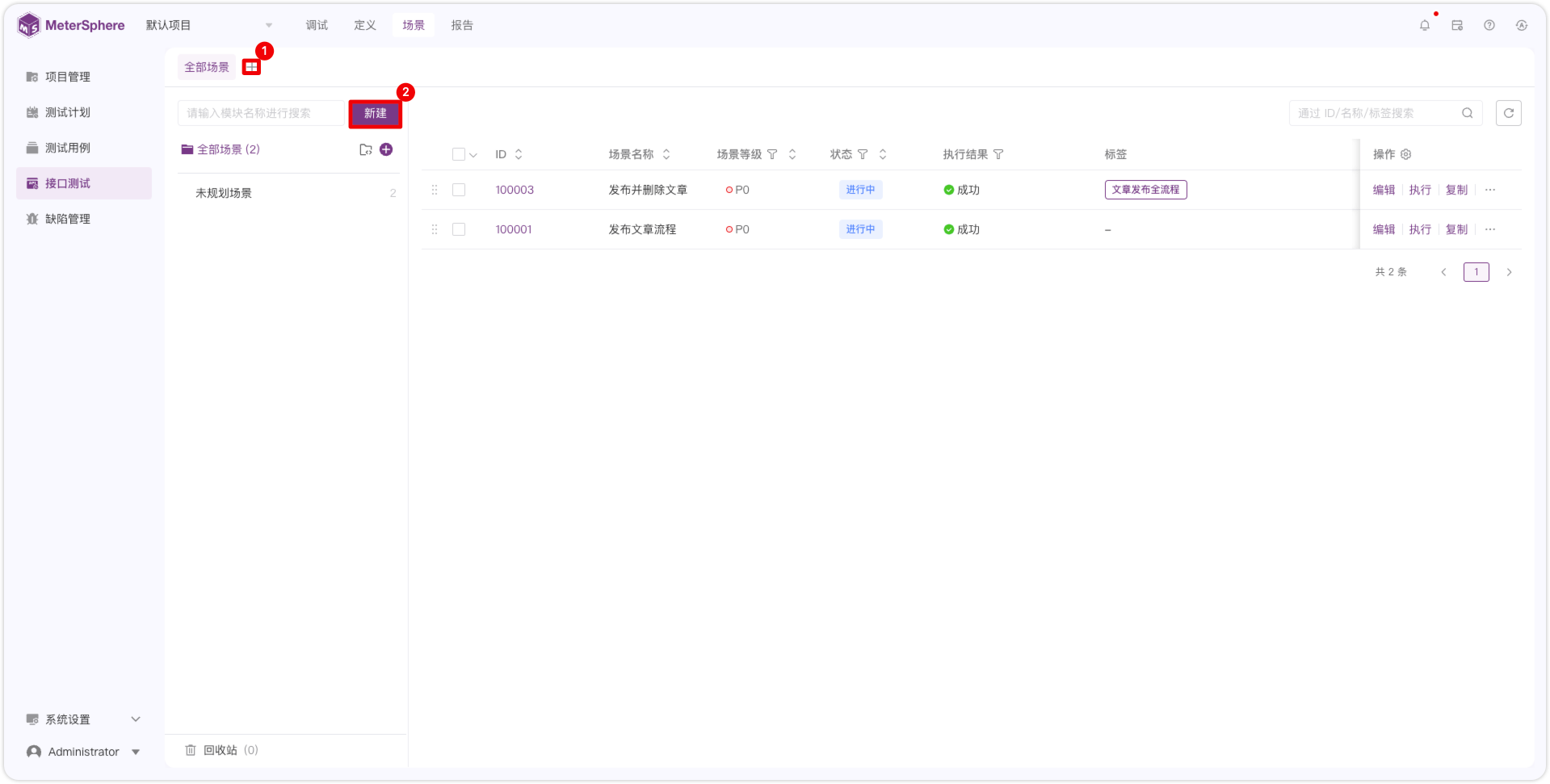This screenshot has height=784, width=1550.
Task: Switch to 调试 tab
Action: 317,25
